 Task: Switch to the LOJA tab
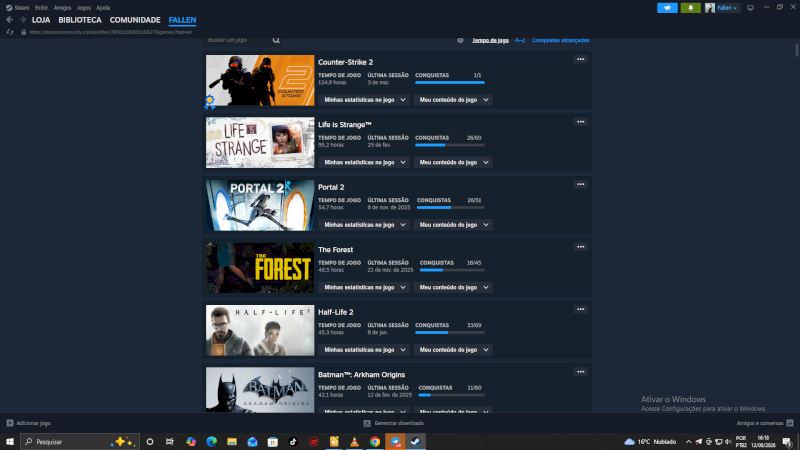41,20
